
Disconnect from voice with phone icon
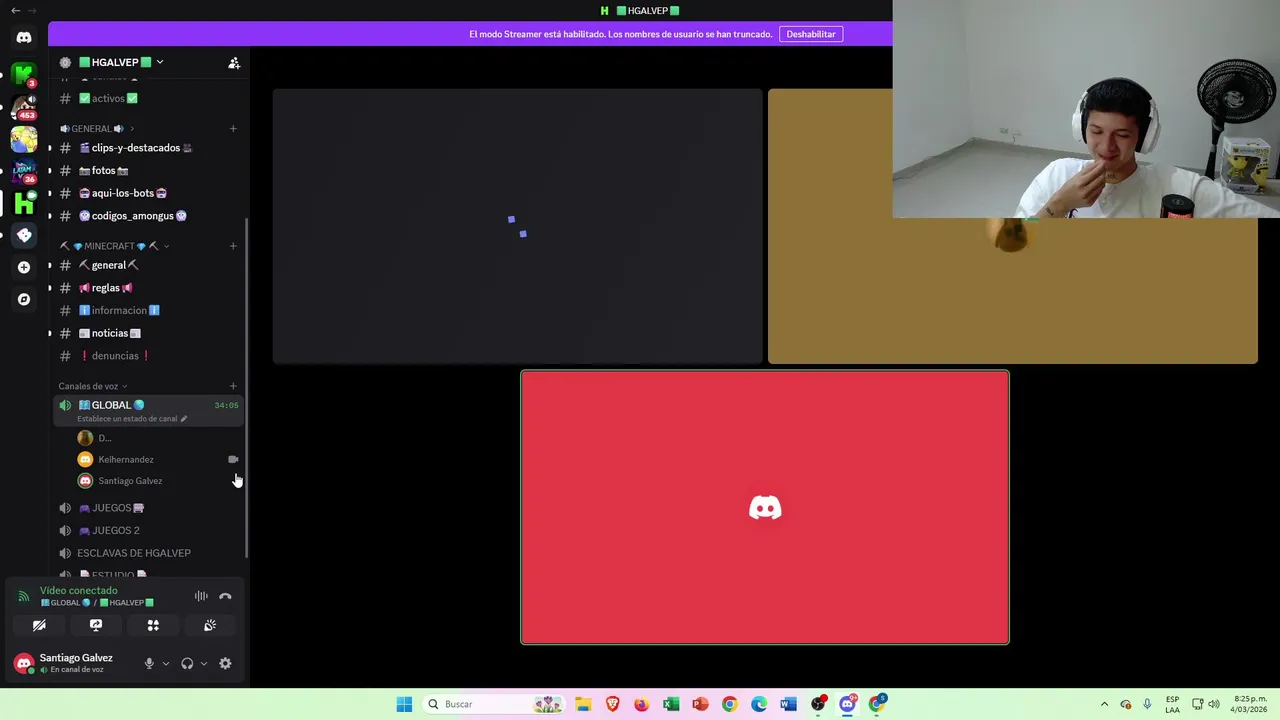pyautogui.click(x=225, y=596)
